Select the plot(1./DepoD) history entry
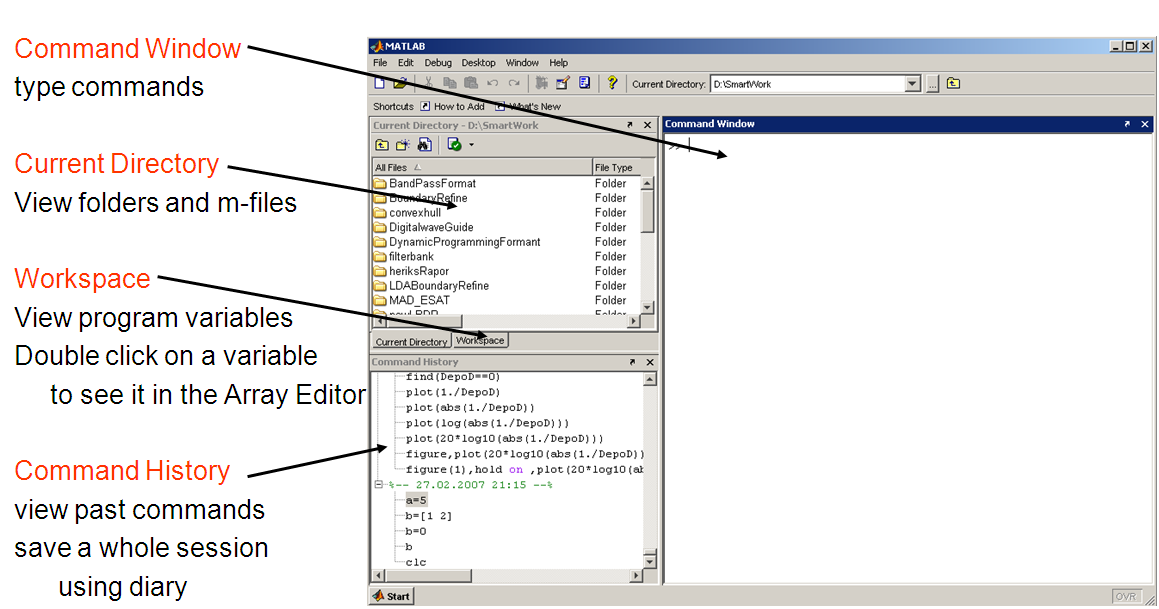 [x=452, y=392]
